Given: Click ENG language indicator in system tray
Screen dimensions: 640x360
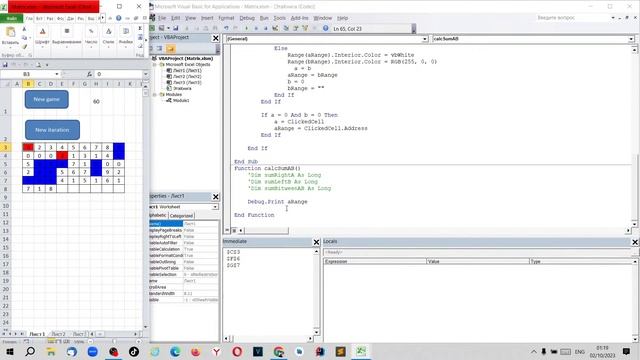Looking at the screenshot, I should click(x=580, y=351).
